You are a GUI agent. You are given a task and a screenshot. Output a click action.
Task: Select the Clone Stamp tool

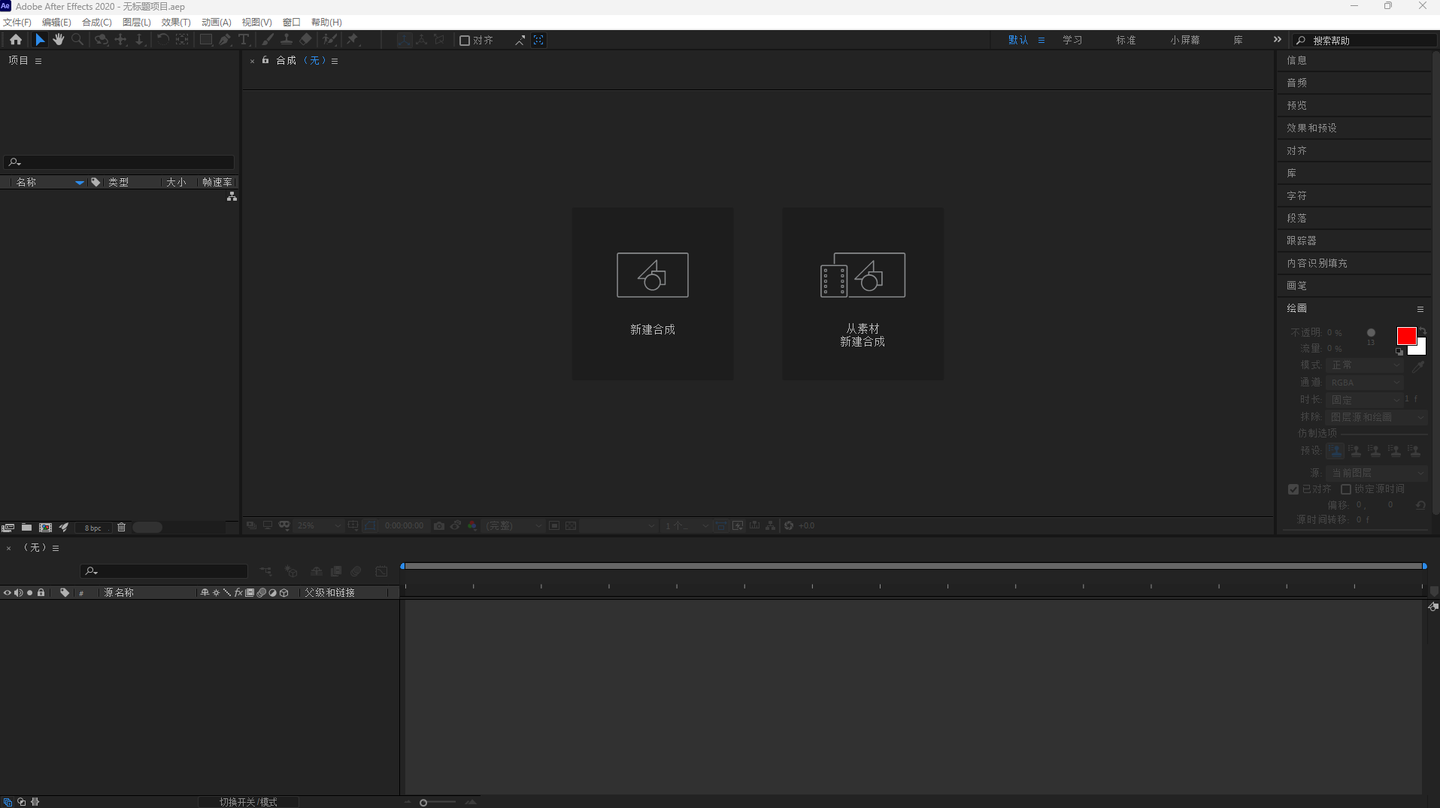(x=286, y=40)
